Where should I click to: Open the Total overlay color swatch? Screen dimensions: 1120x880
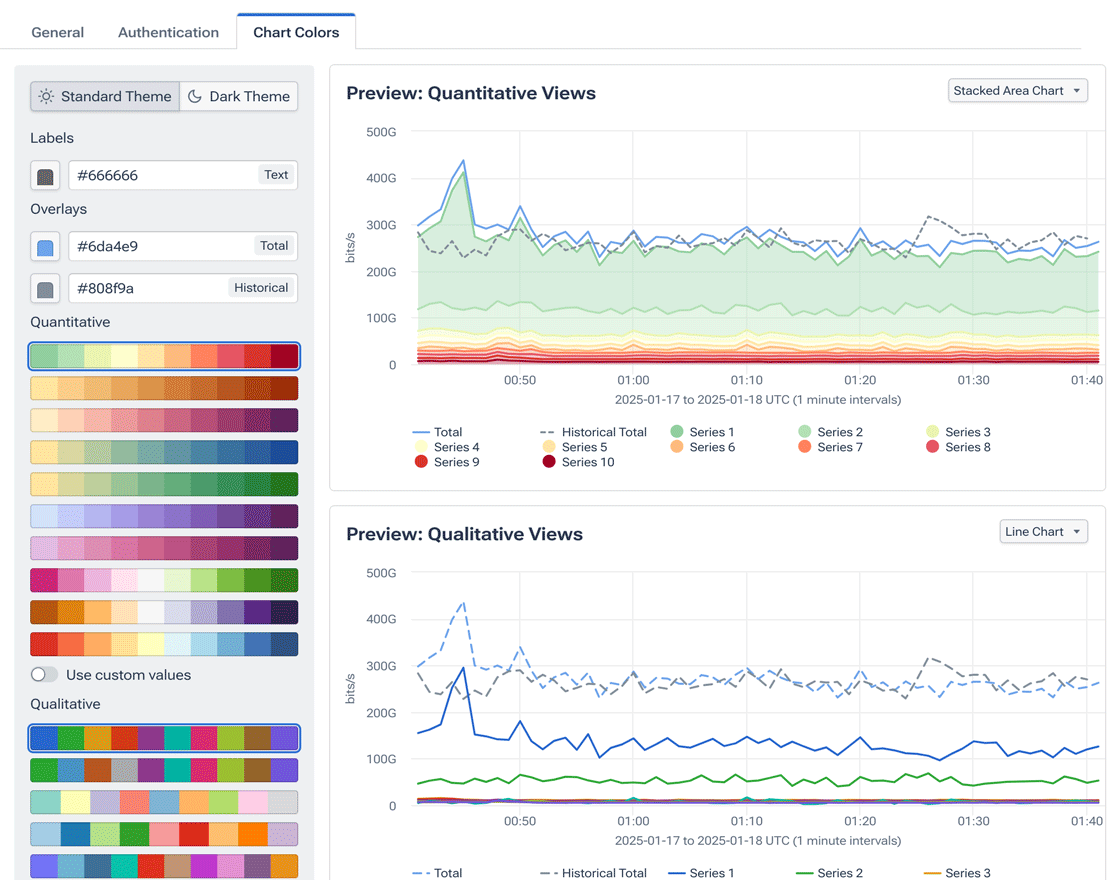pyautogui.click(x=45, y=246)
